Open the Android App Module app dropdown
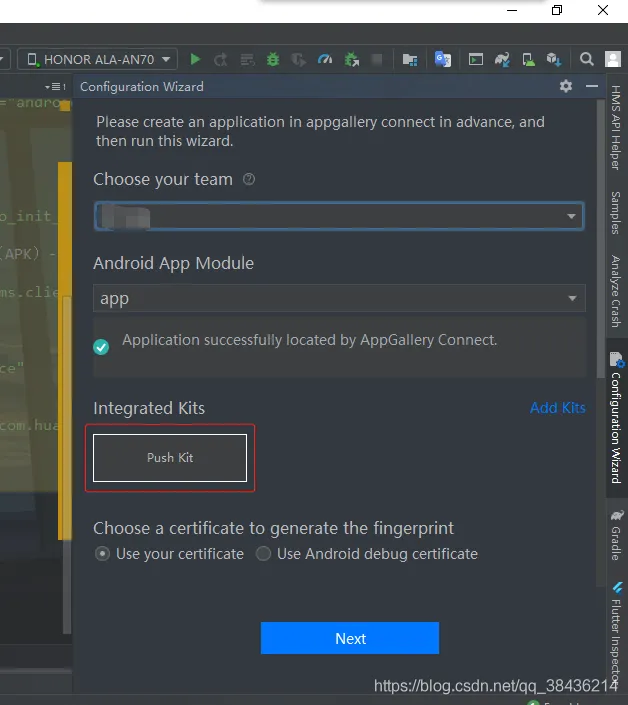The width and height of the screenshot is (628, 705). click(x=339, y=298)
